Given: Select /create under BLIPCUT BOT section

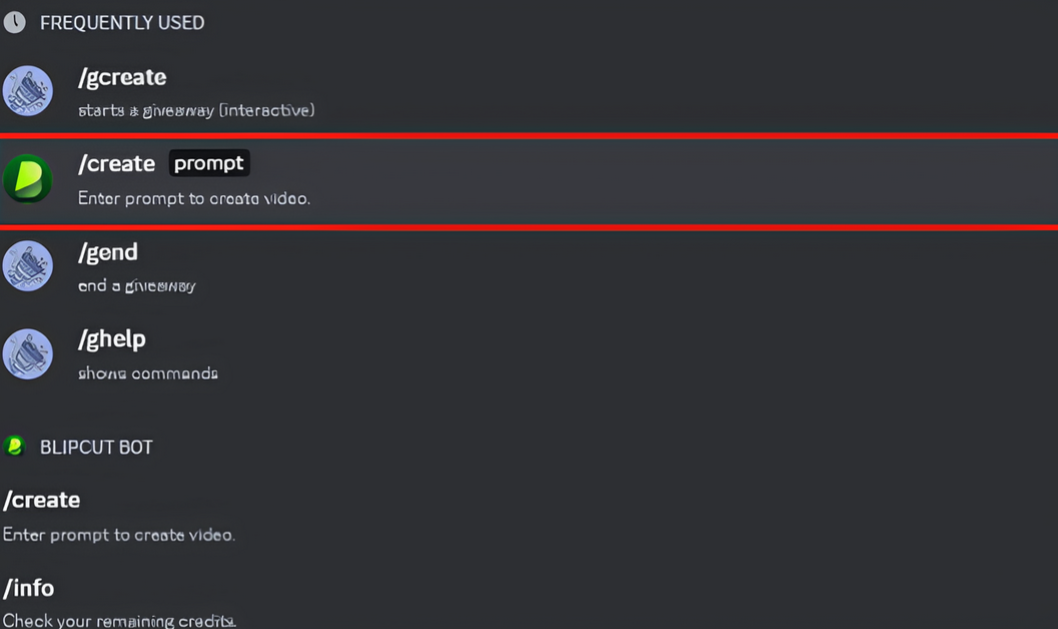Looking at the screenshot, I should 43,500.
